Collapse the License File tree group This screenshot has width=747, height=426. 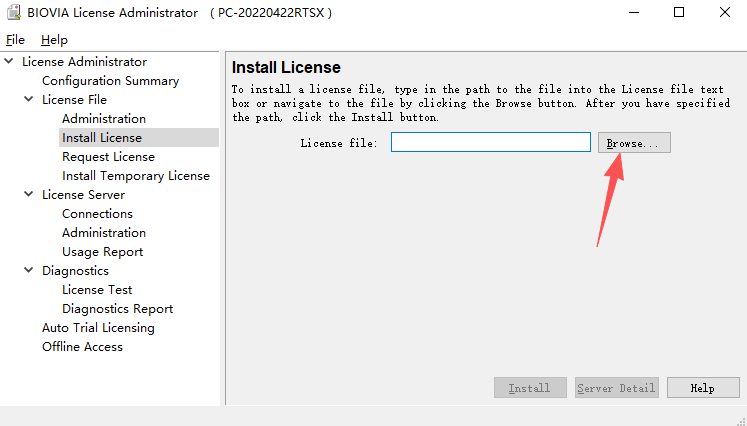tap(29, 100)
